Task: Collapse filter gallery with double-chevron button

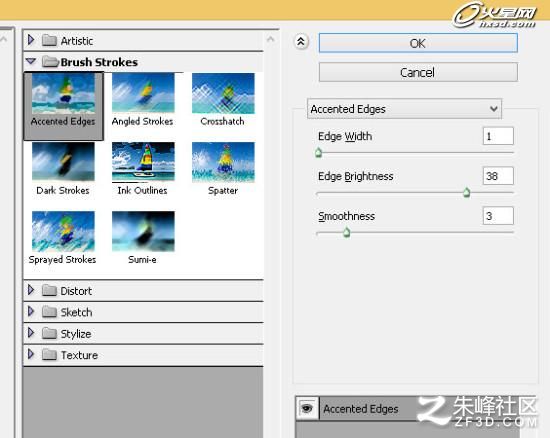Action: click(301, 42)
